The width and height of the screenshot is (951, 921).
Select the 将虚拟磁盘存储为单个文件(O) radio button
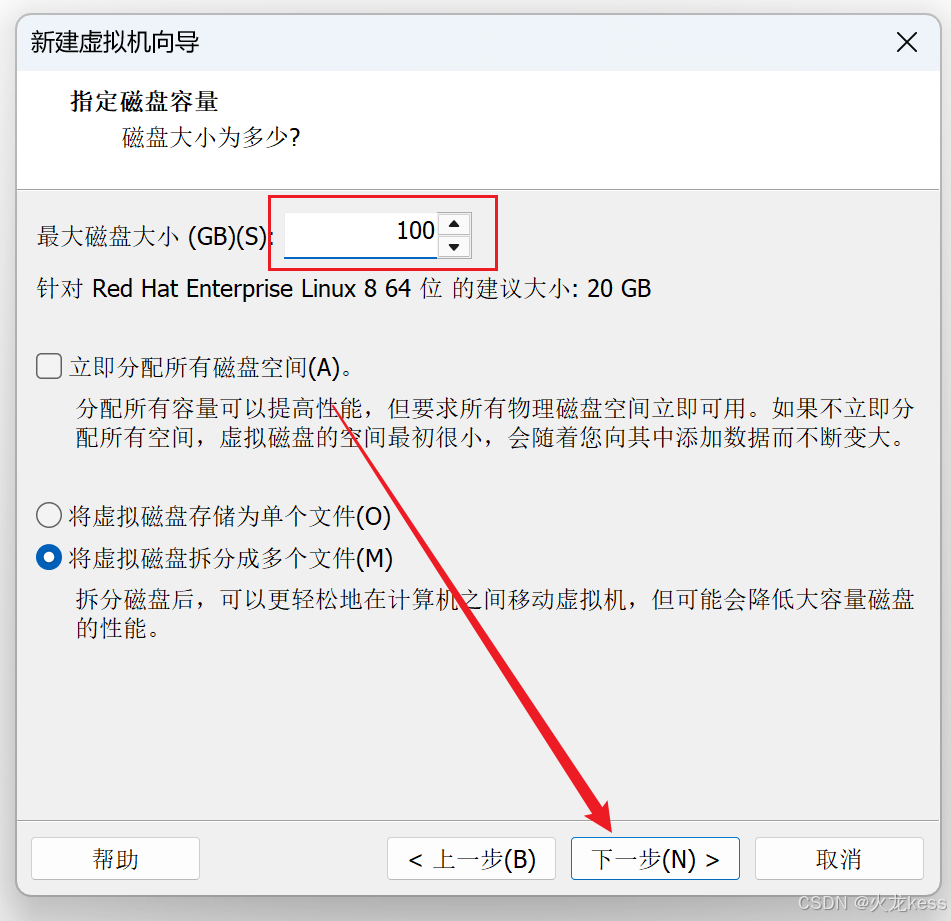click(x=49, y=515)
